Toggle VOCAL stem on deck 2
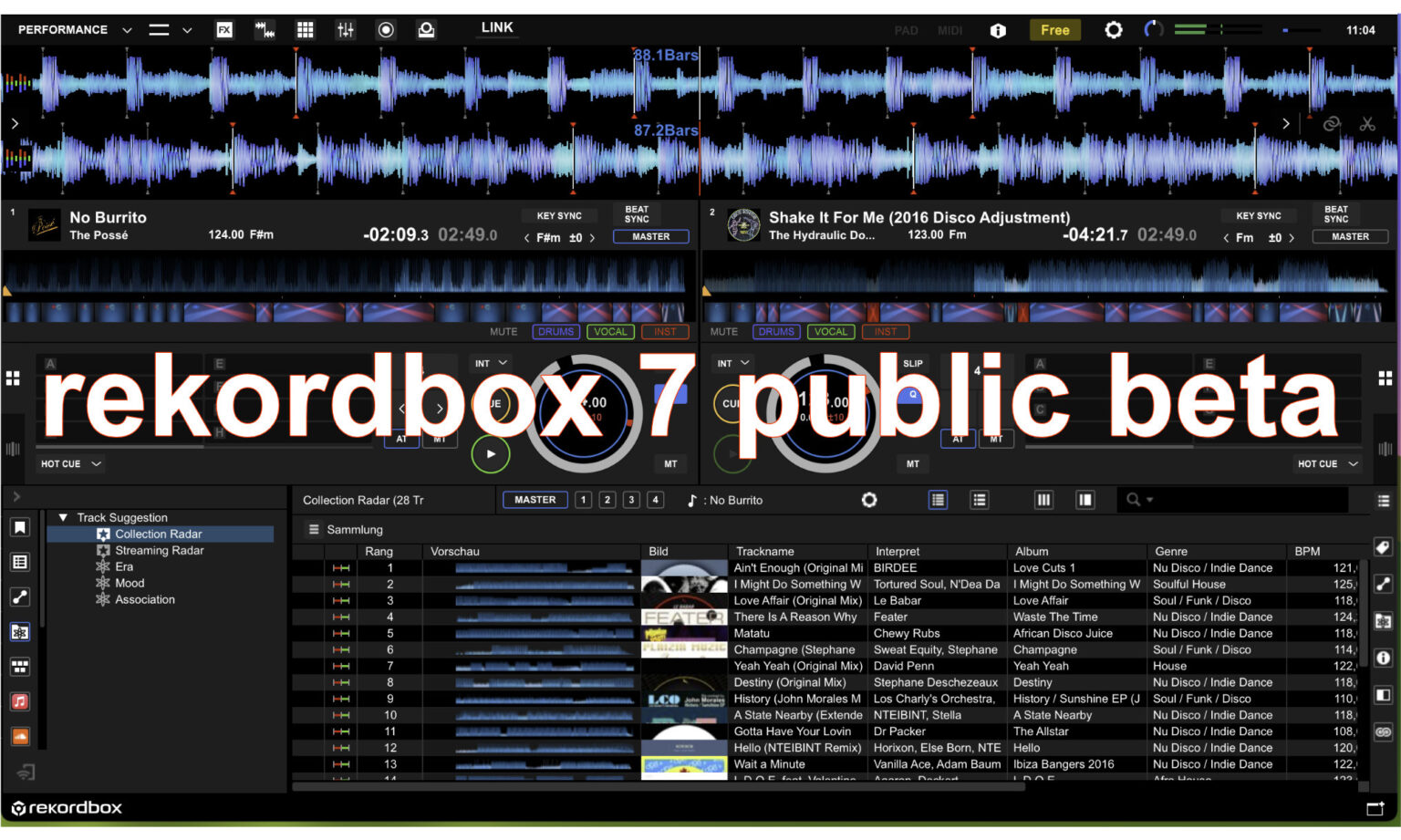Image resolution: width=1401 pixels, height=840 pixels. pyautogui.click(x=830, y=332)
